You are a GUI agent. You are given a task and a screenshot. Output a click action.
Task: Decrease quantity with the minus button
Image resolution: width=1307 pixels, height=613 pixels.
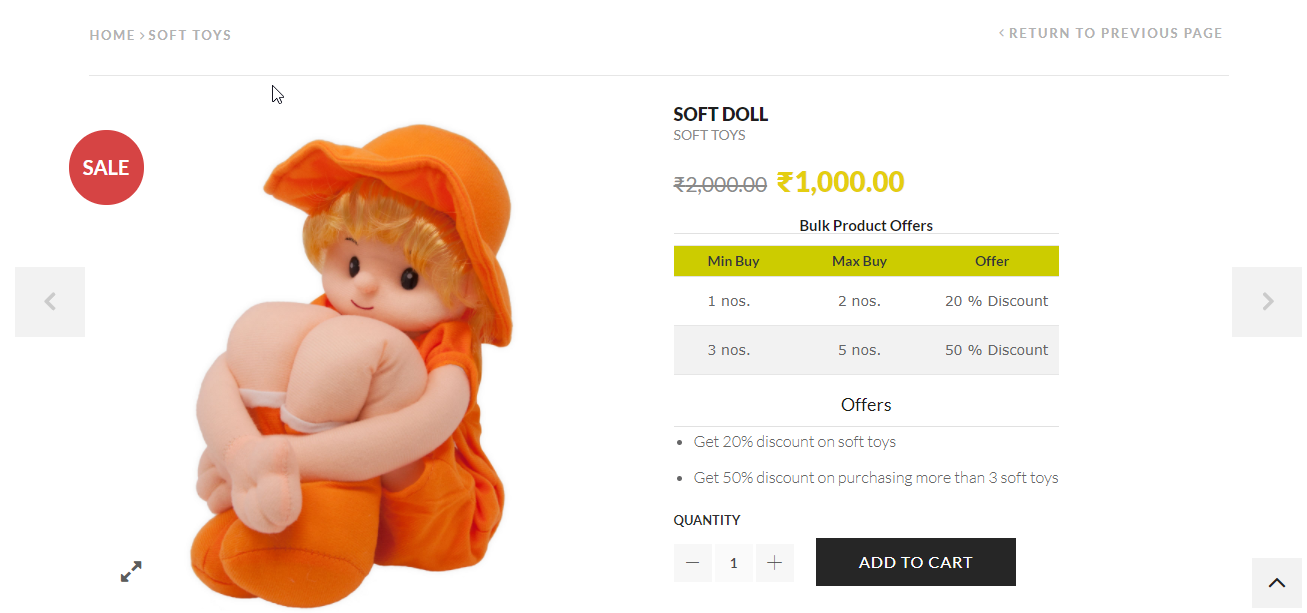click(x=692, y=563)
